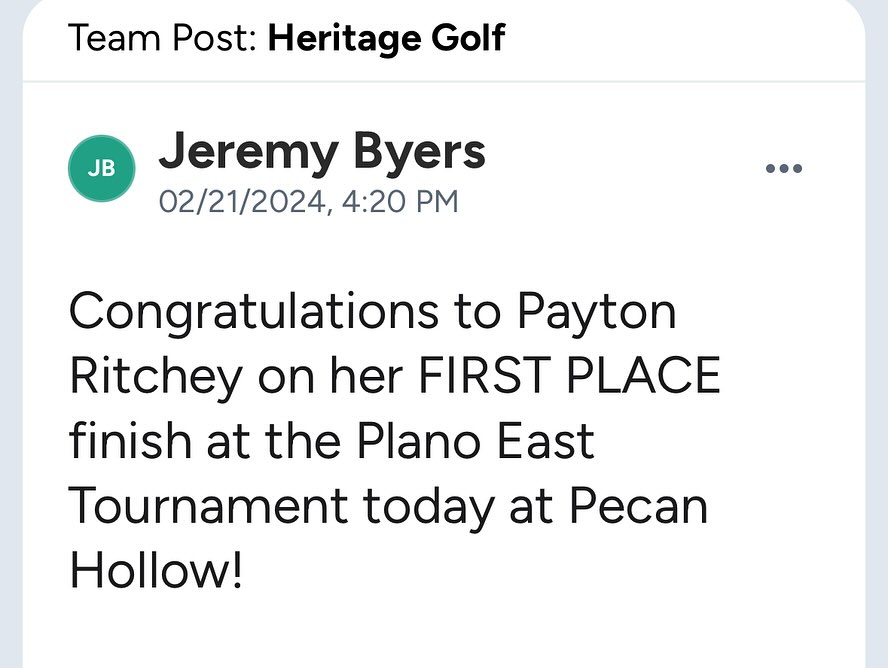Click the surname "Byers" in the author name
Screen dimensions: 888x668
point(419,152)
